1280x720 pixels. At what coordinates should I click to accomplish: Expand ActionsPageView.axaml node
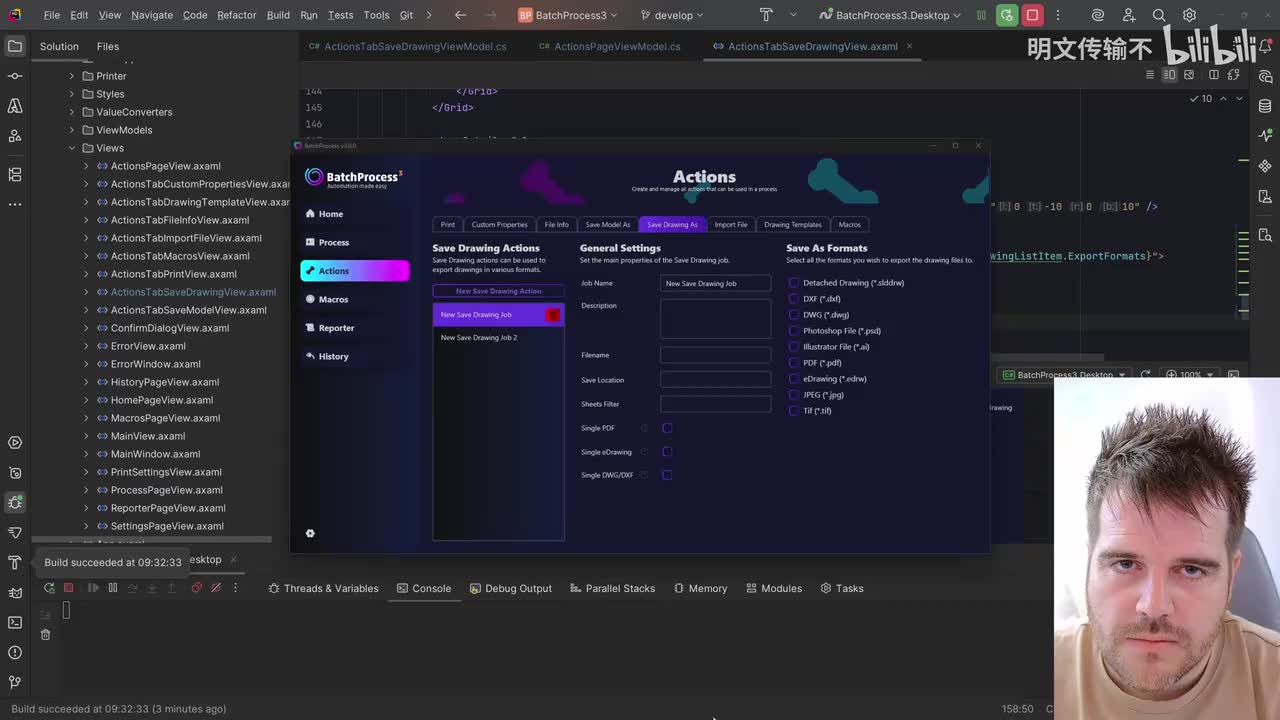[86, 166]
